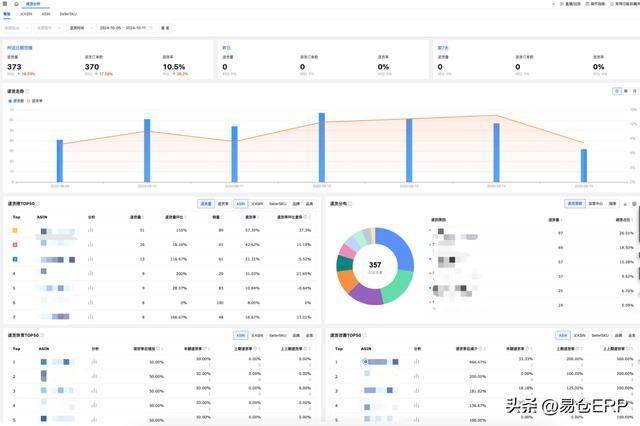Viewport: 640px width, 426px height.
Task: Select 品牌 button in 退货量TOP50 panel
Action: coord(294,203)
